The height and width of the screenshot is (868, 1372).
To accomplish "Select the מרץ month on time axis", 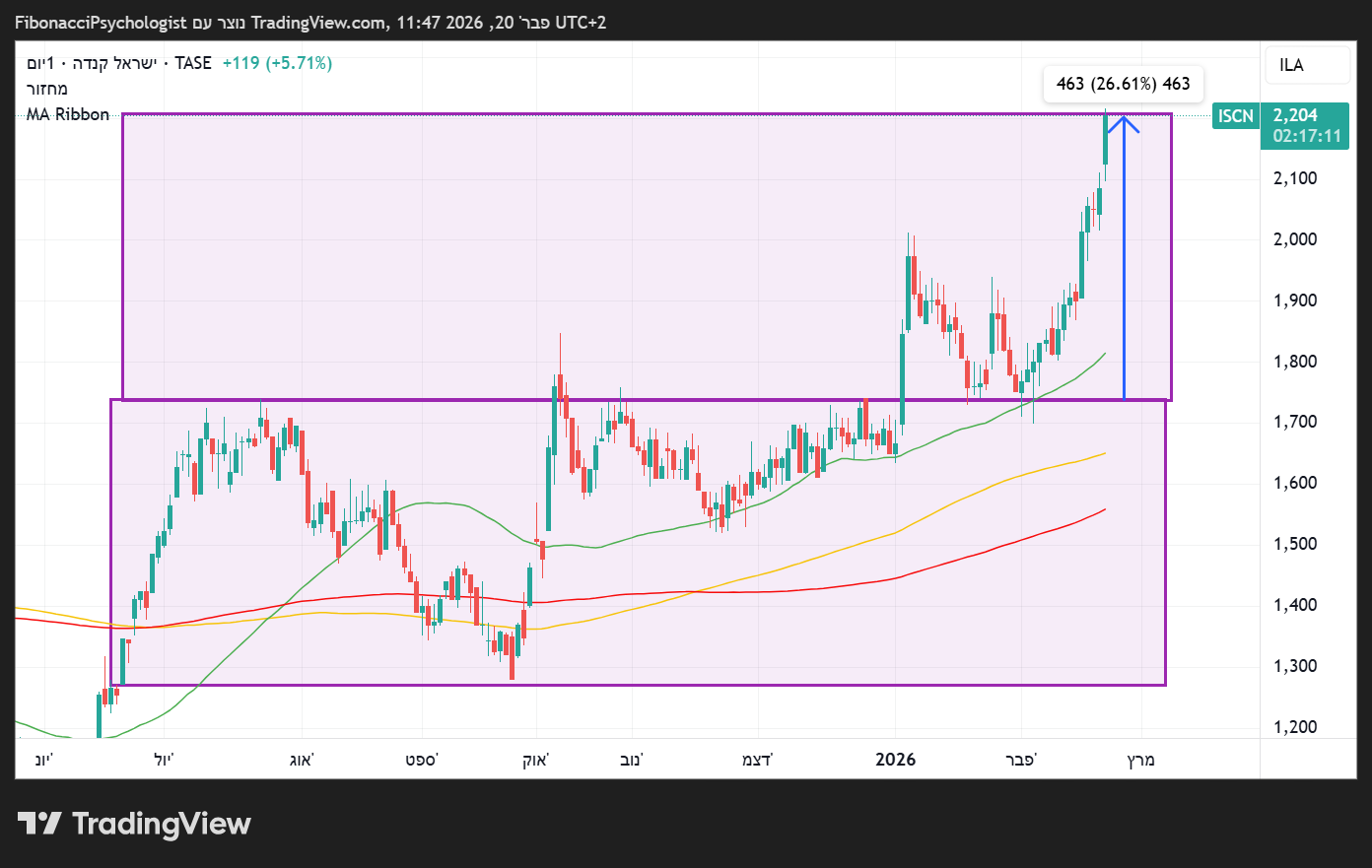I will (x=1140, y=760).
